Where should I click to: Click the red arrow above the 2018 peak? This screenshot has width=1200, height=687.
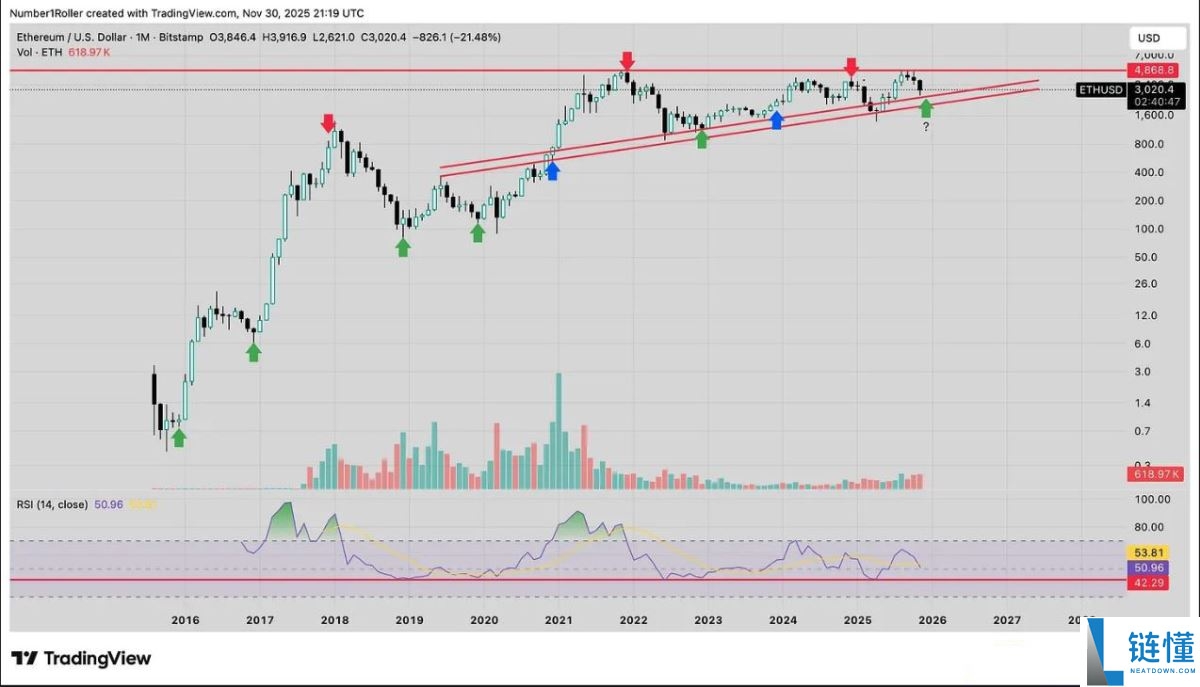(328, 124)
